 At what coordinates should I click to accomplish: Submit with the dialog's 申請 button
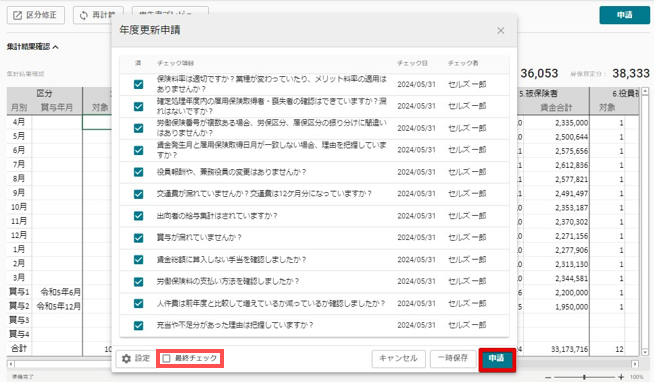497,359
